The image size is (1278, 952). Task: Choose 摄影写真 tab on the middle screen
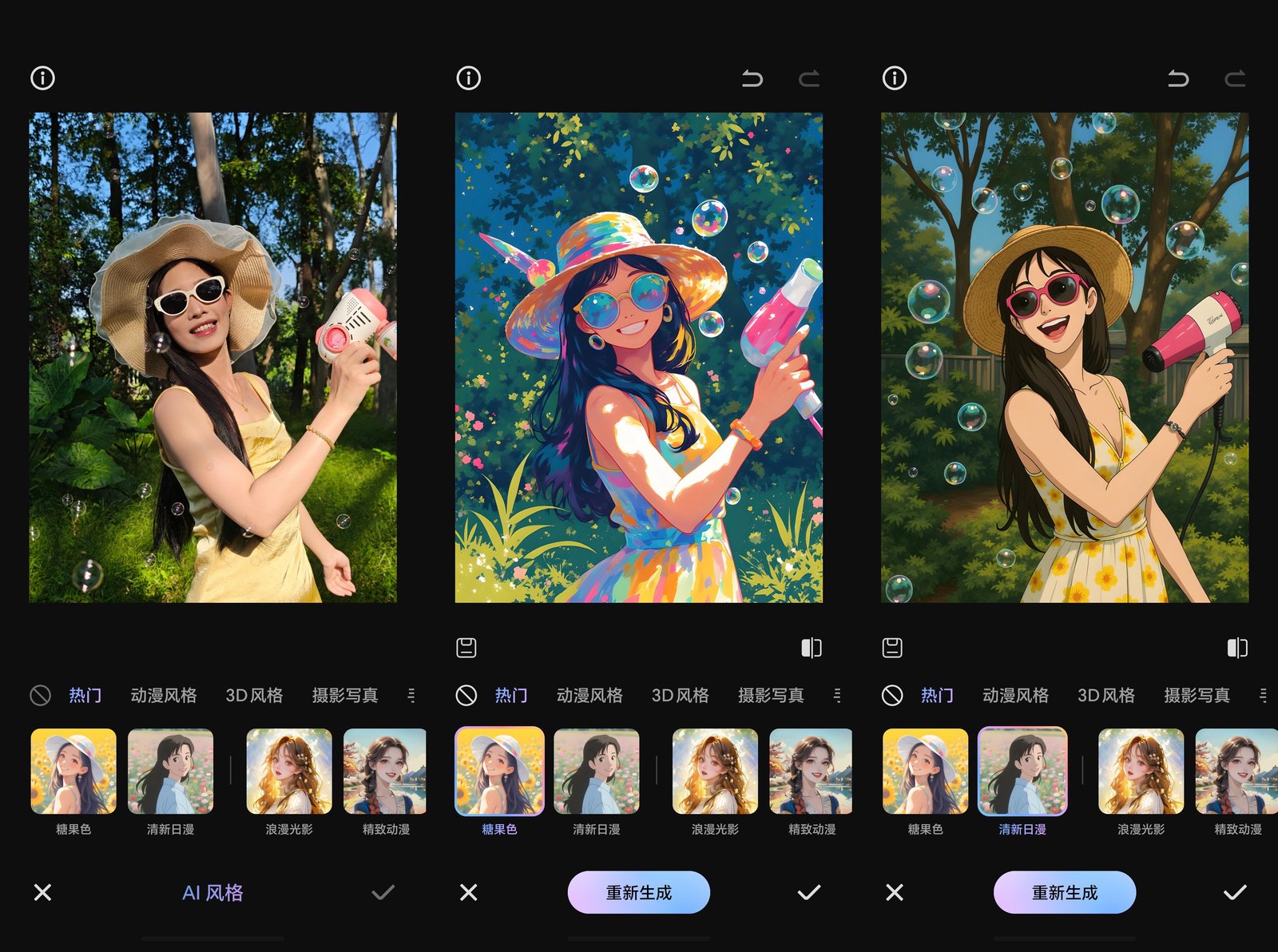pos(771,696)
